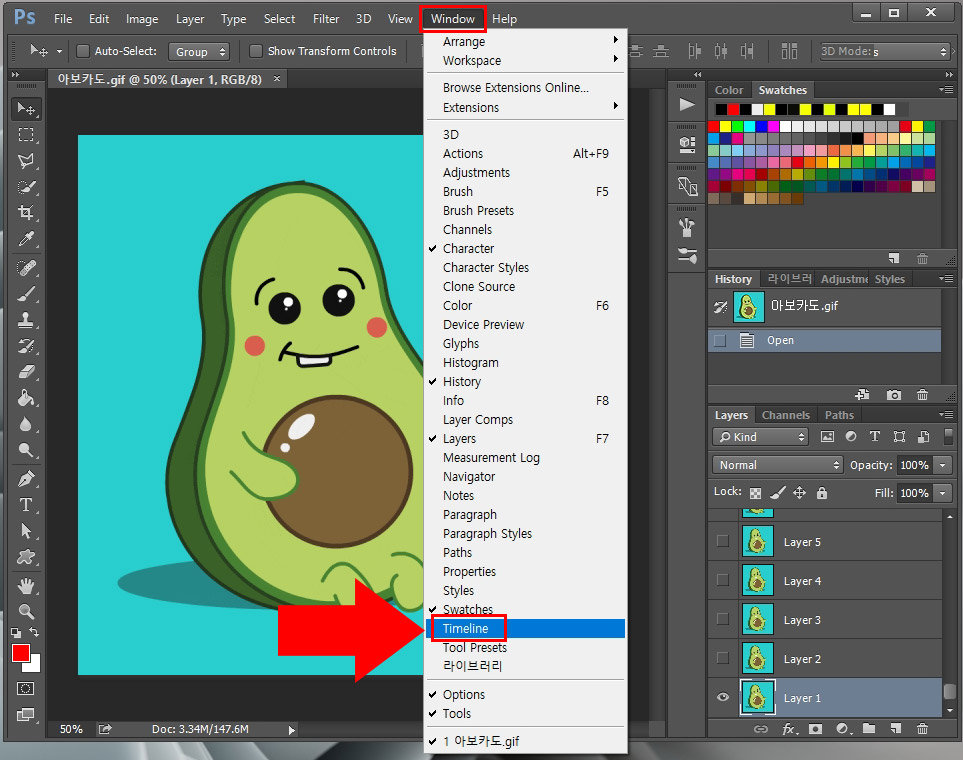Screen dimensions: 963x760
Task: Swap foreground and background colors
Action: coord(34,632)
